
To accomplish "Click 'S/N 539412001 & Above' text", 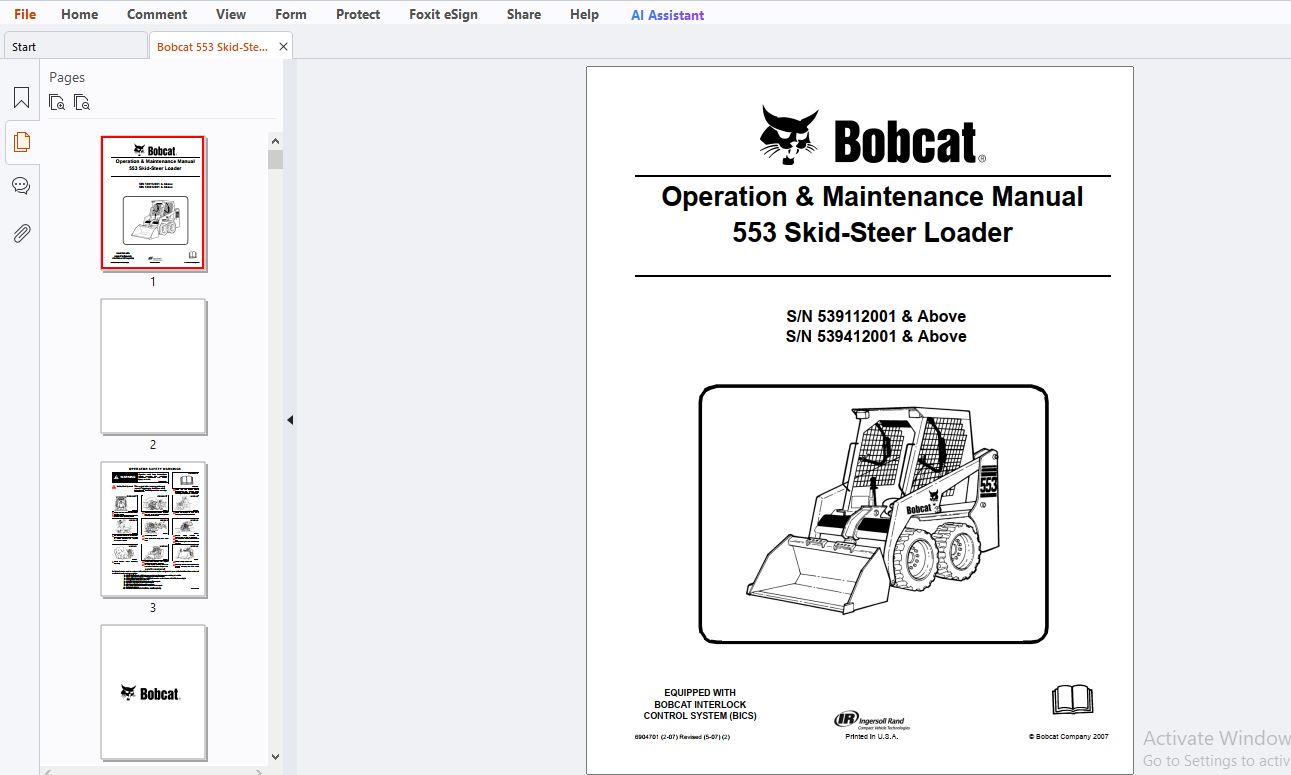I will pos(876,336).
